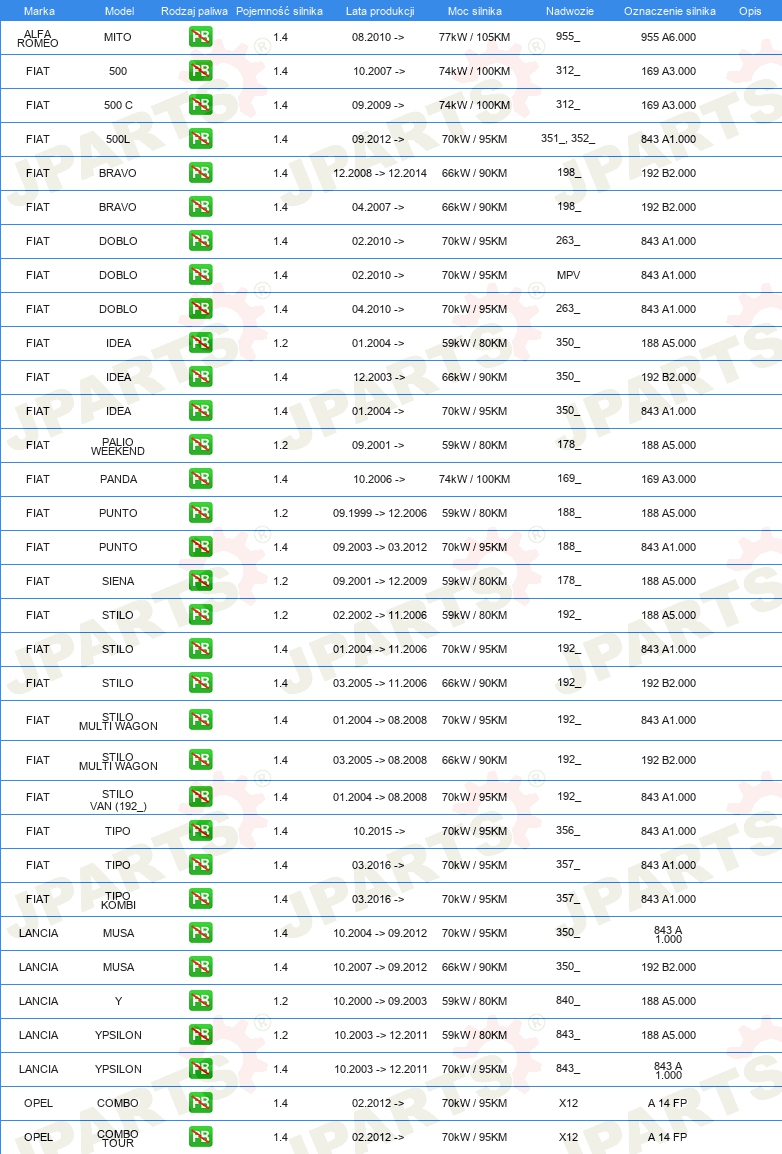Click the petrol icon in the PUNTO 09.2003 -> 03.2012 row
Viewport: 782px width, 1154px height.
[x=200, y=547]
